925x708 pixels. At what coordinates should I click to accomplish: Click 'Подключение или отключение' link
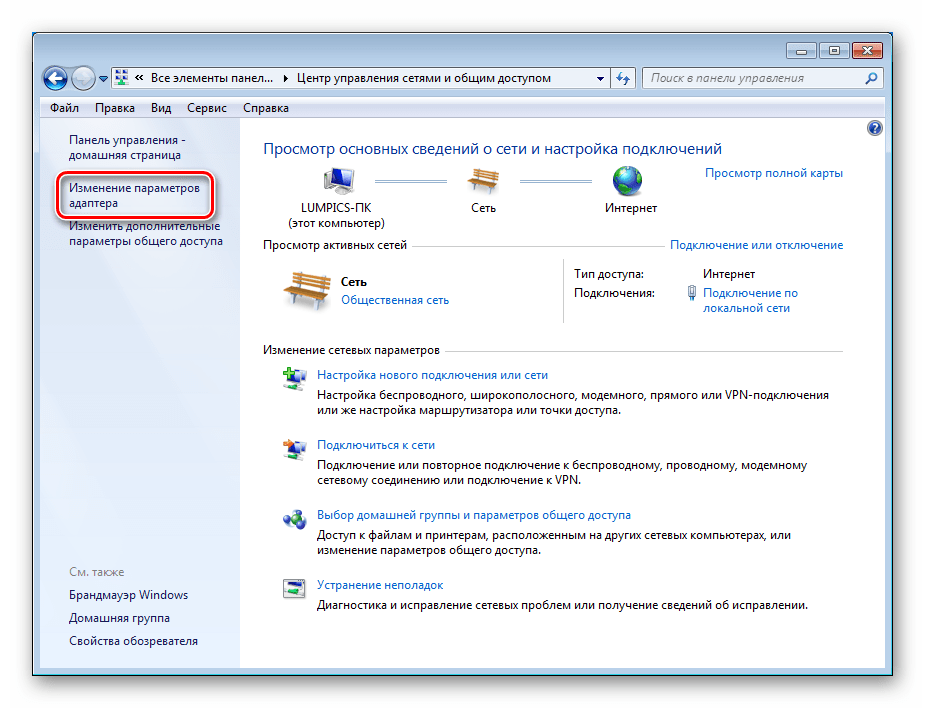coord(756,245)
